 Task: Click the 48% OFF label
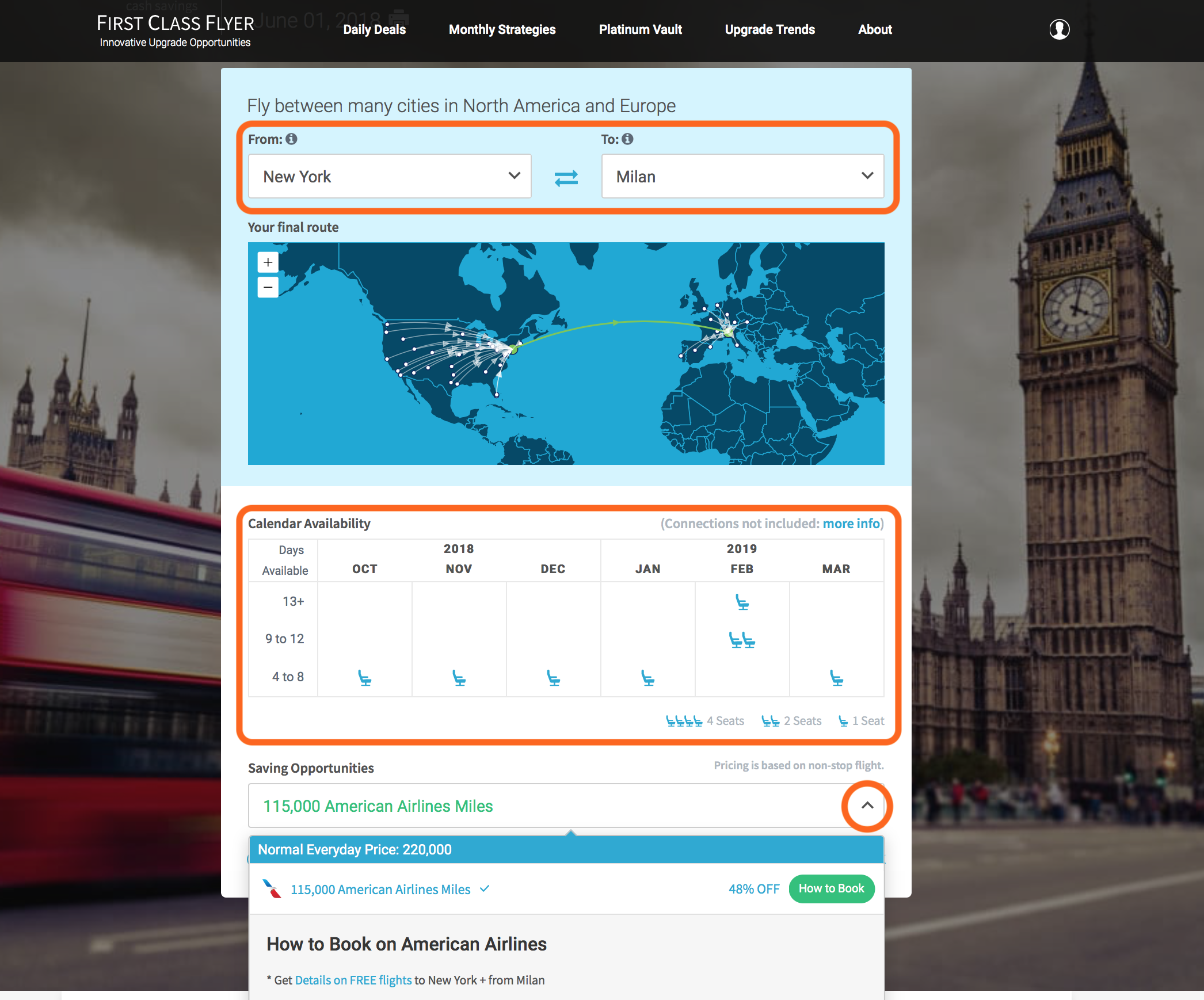coord(754,889)
